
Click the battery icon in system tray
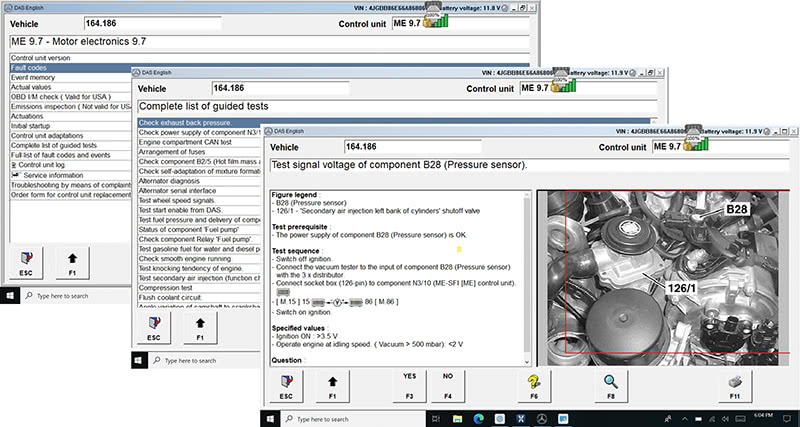tap(698, 419)
